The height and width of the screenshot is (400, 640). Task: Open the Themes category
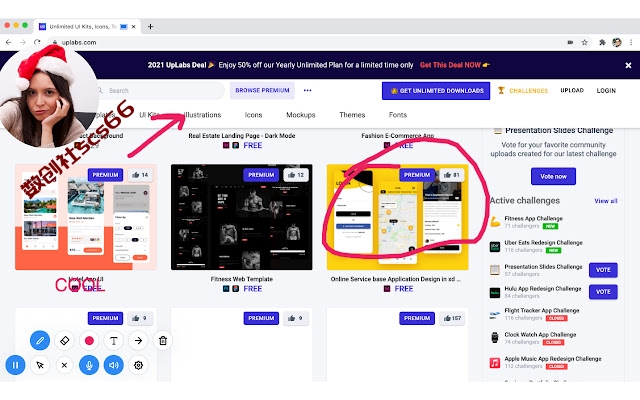tap(352, 115)
